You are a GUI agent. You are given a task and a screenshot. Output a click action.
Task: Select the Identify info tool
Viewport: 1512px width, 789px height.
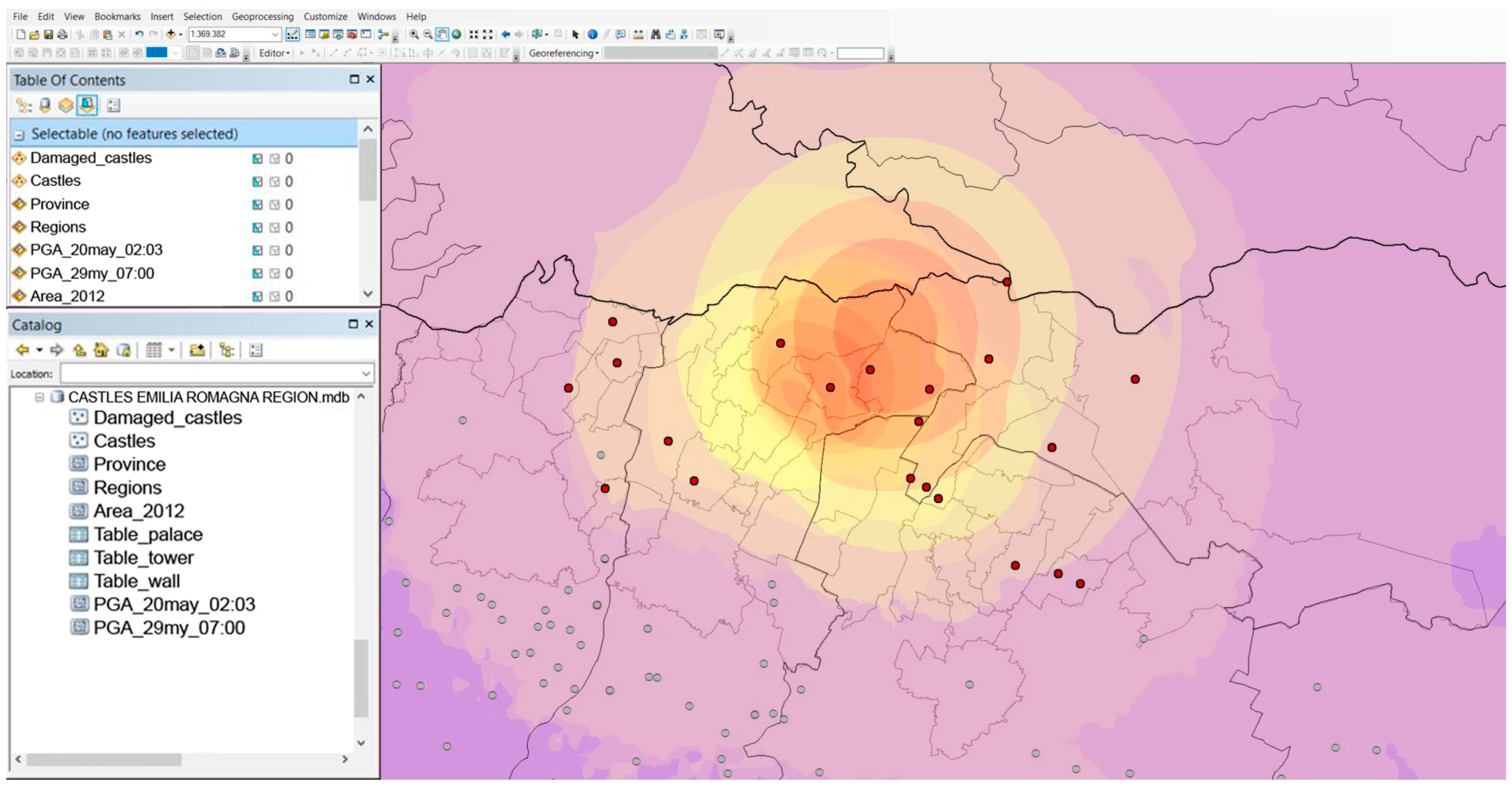[592, 34]
